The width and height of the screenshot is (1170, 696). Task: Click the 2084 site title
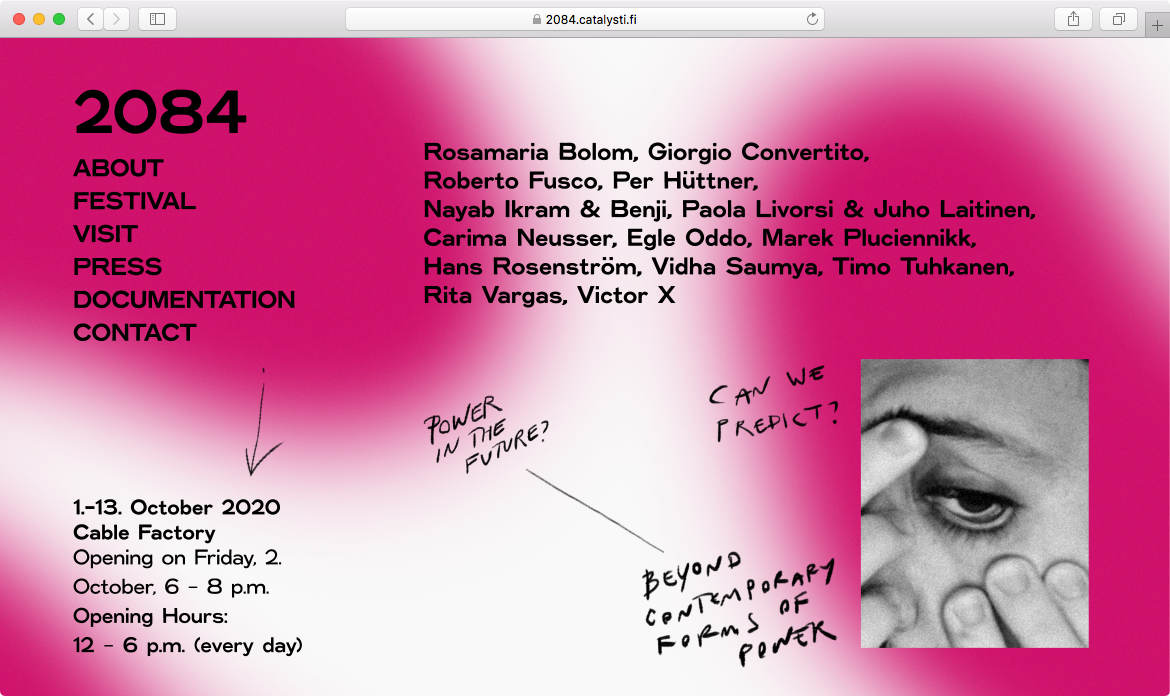(160, 112)
